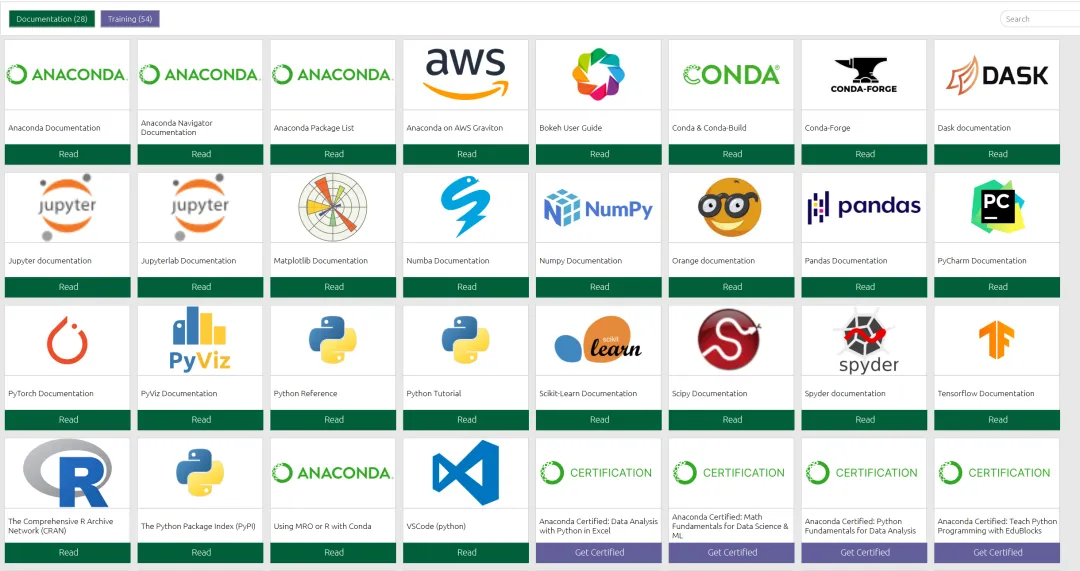Image resolution: width=1080 pixels, height=571 pixels.
Task: Click the pandas logo tile
Action: pos(864,207)
